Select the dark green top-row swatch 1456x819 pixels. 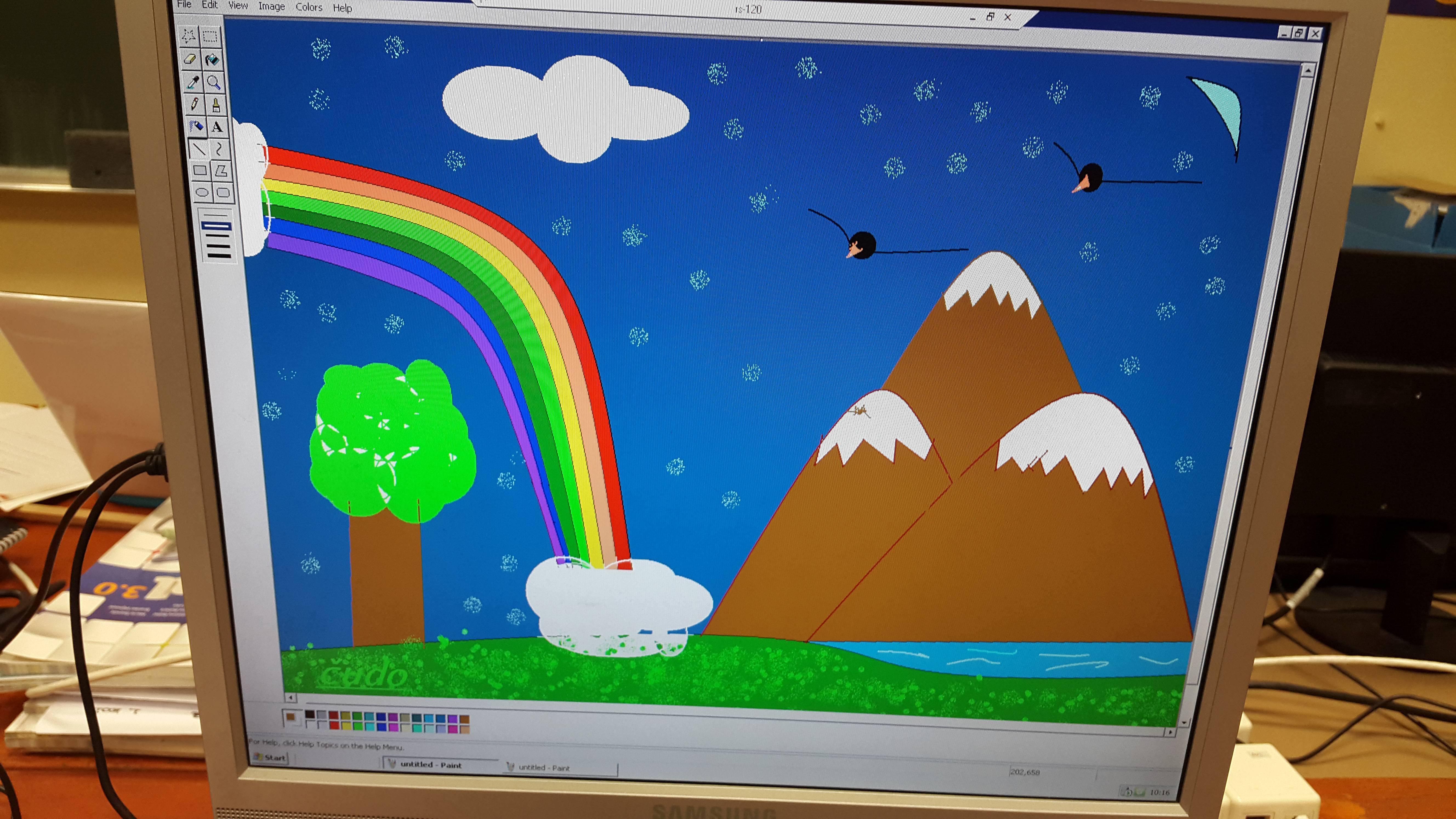point(358,716)
